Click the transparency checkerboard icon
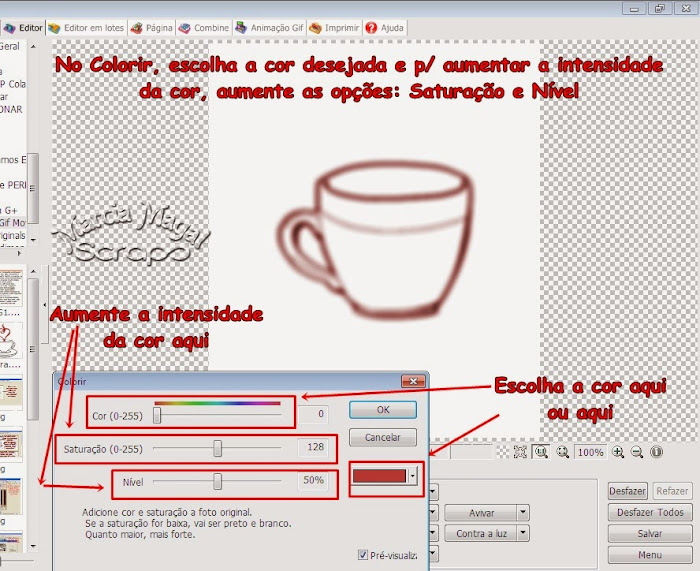 503,452
